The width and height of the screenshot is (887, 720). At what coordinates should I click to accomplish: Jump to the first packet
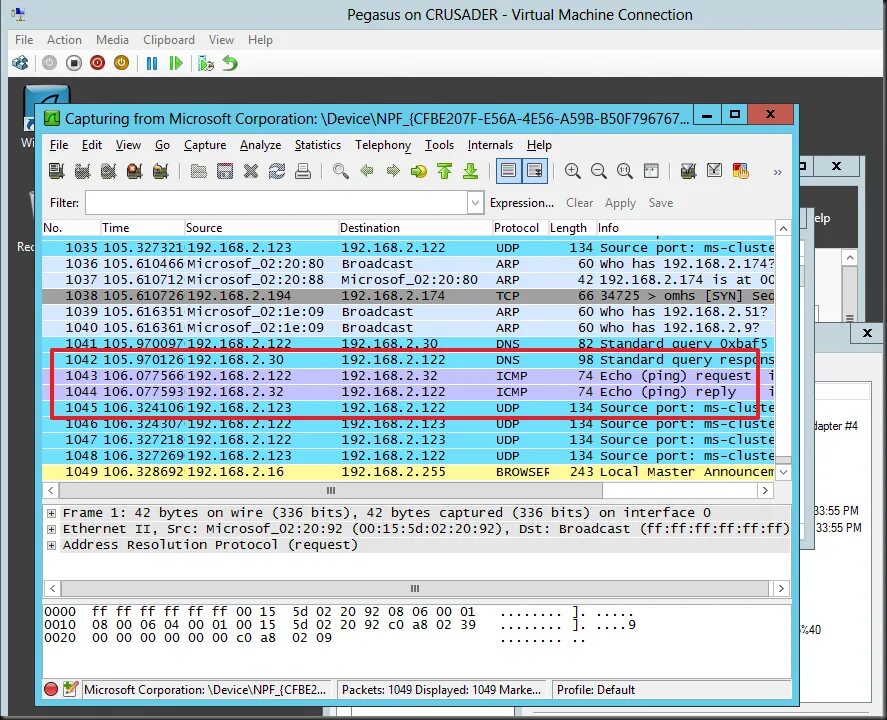pos(445,171)
